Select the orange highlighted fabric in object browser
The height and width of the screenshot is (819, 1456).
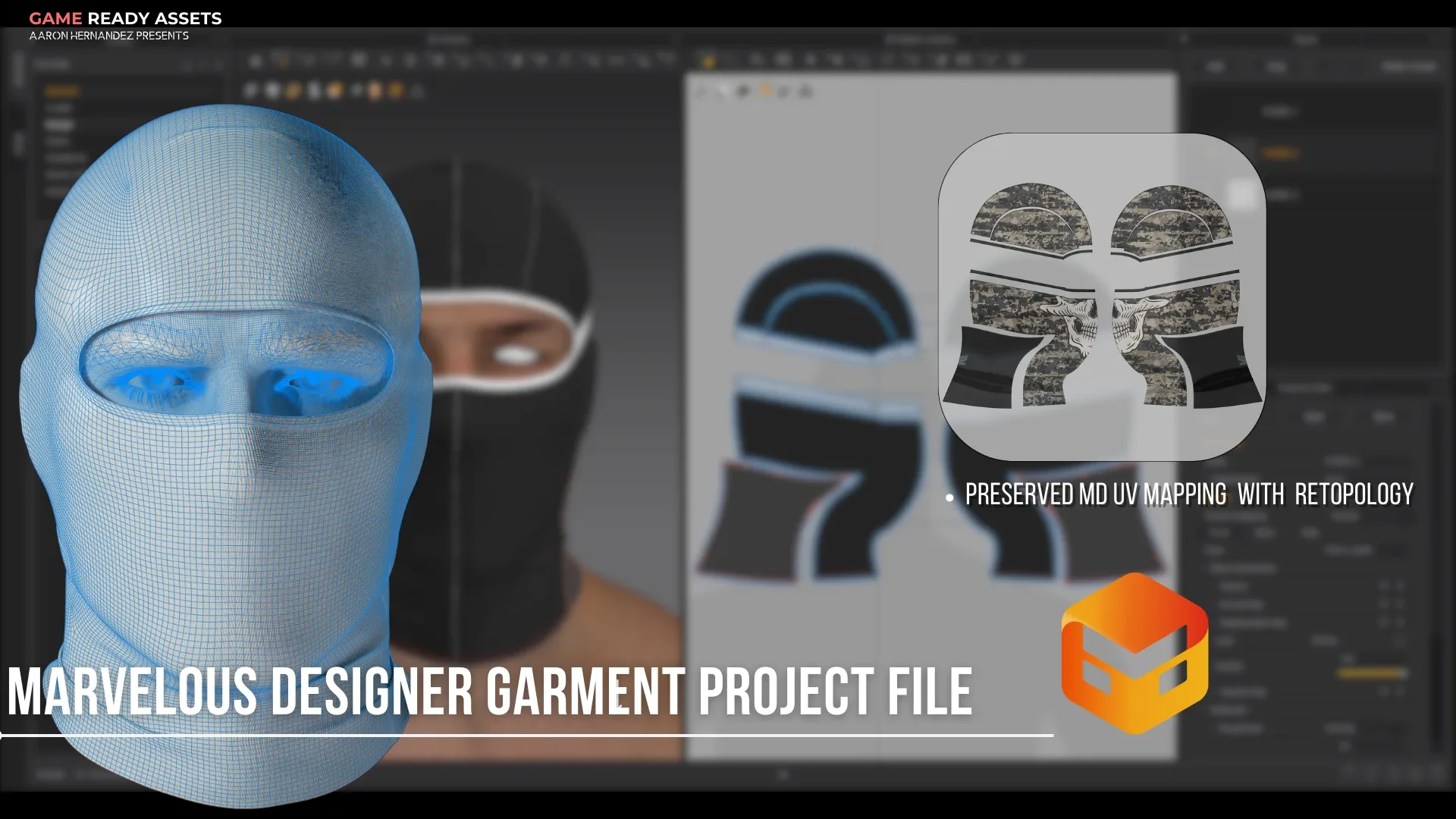point(1281,153)
